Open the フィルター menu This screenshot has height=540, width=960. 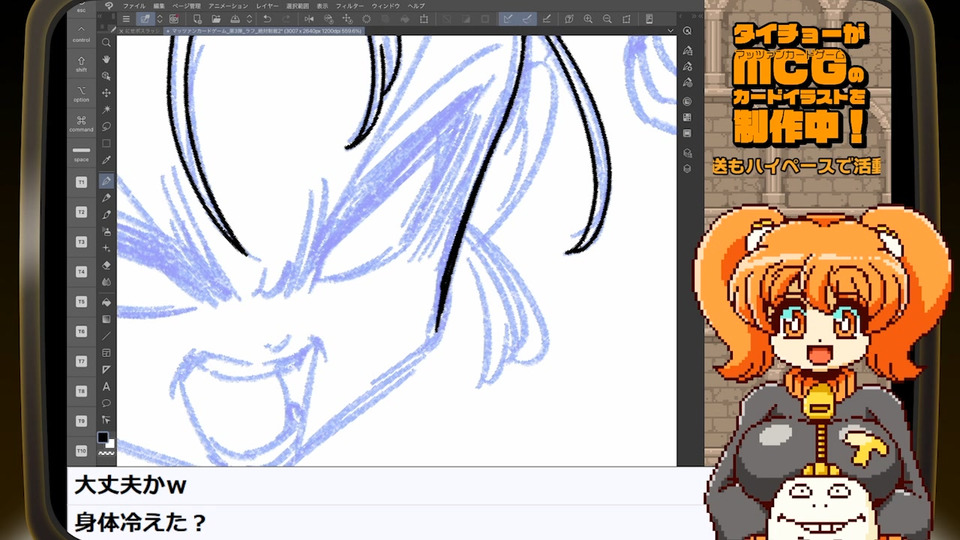pos(350,6)
